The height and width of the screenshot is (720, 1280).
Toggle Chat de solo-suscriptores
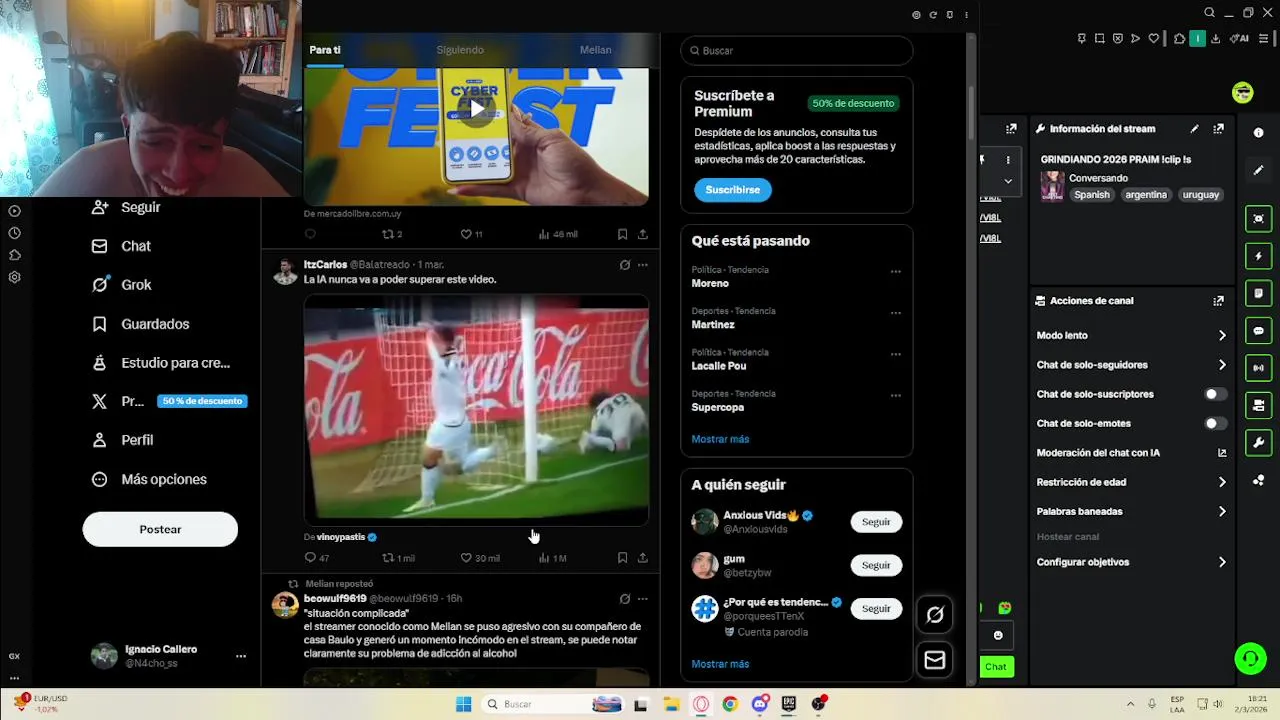pyautogui.click(x=1215, y=394)
